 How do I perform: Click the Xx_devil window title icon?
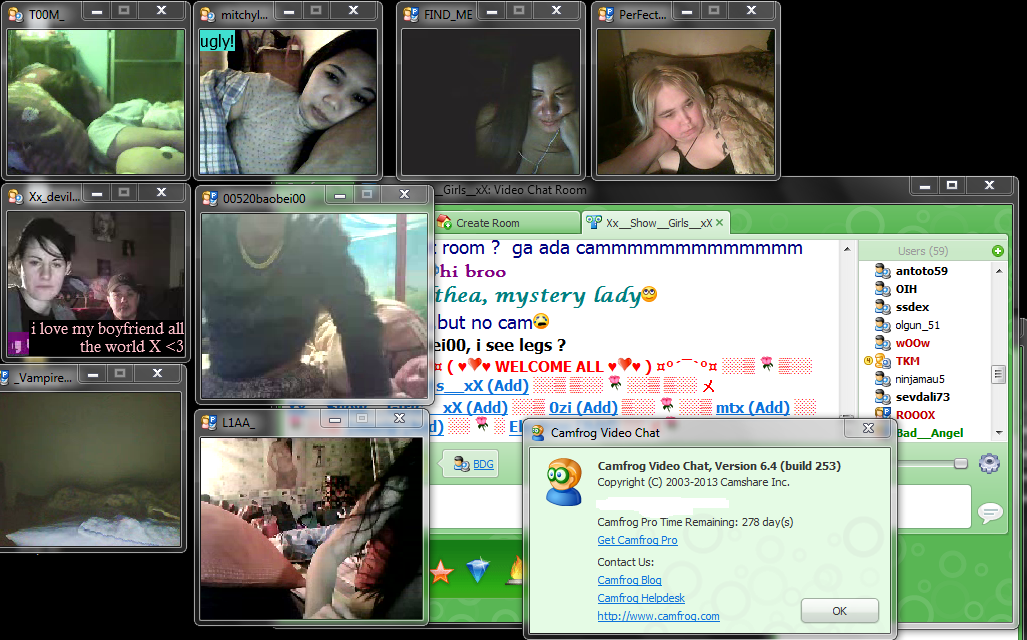(16, 196)
